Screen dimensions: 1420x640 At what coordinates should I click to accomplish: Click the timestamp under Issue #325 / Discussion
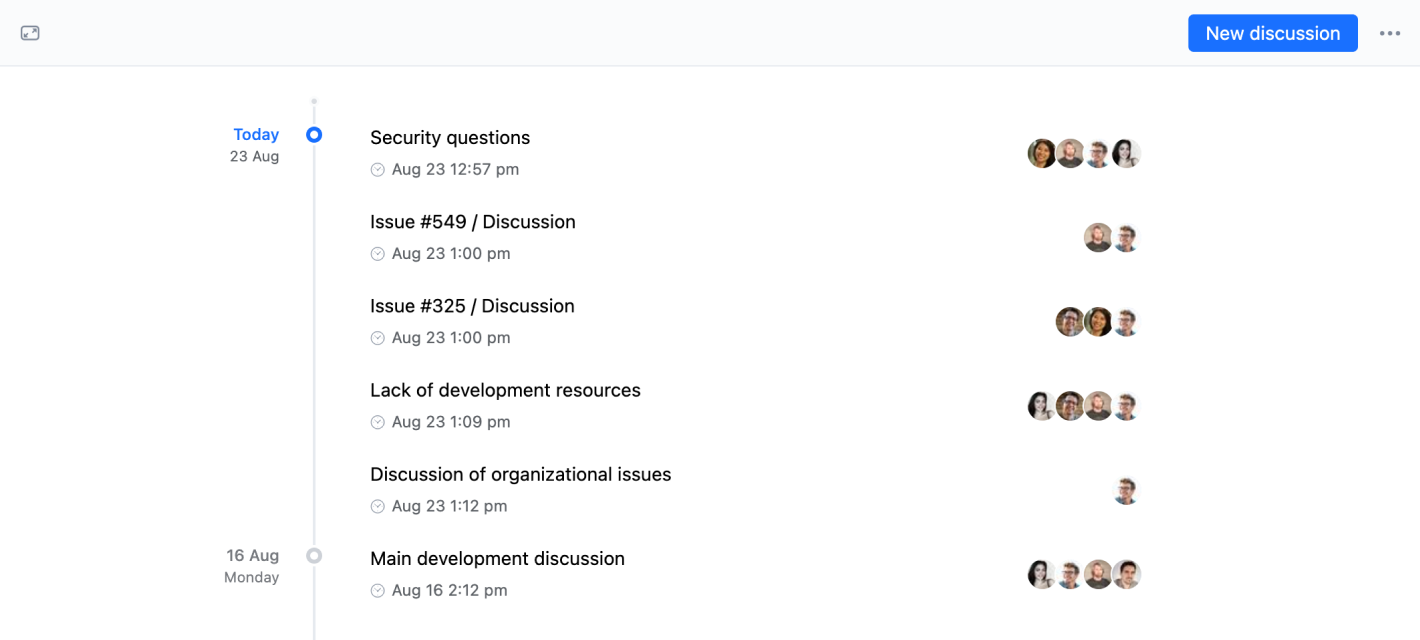tap(451, 338)
